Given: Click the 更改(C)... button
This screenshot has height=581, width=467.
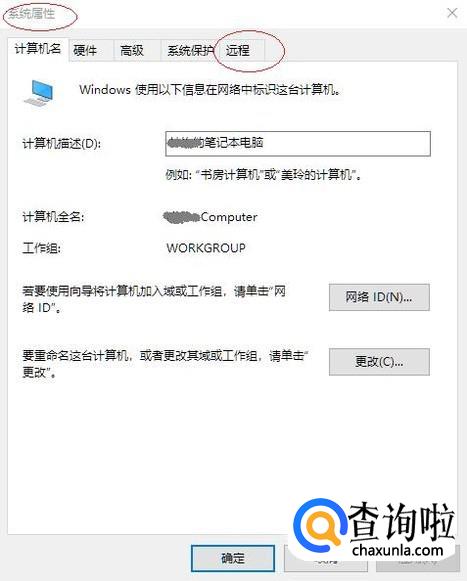Looking at the screenshot, I should 379,362.
